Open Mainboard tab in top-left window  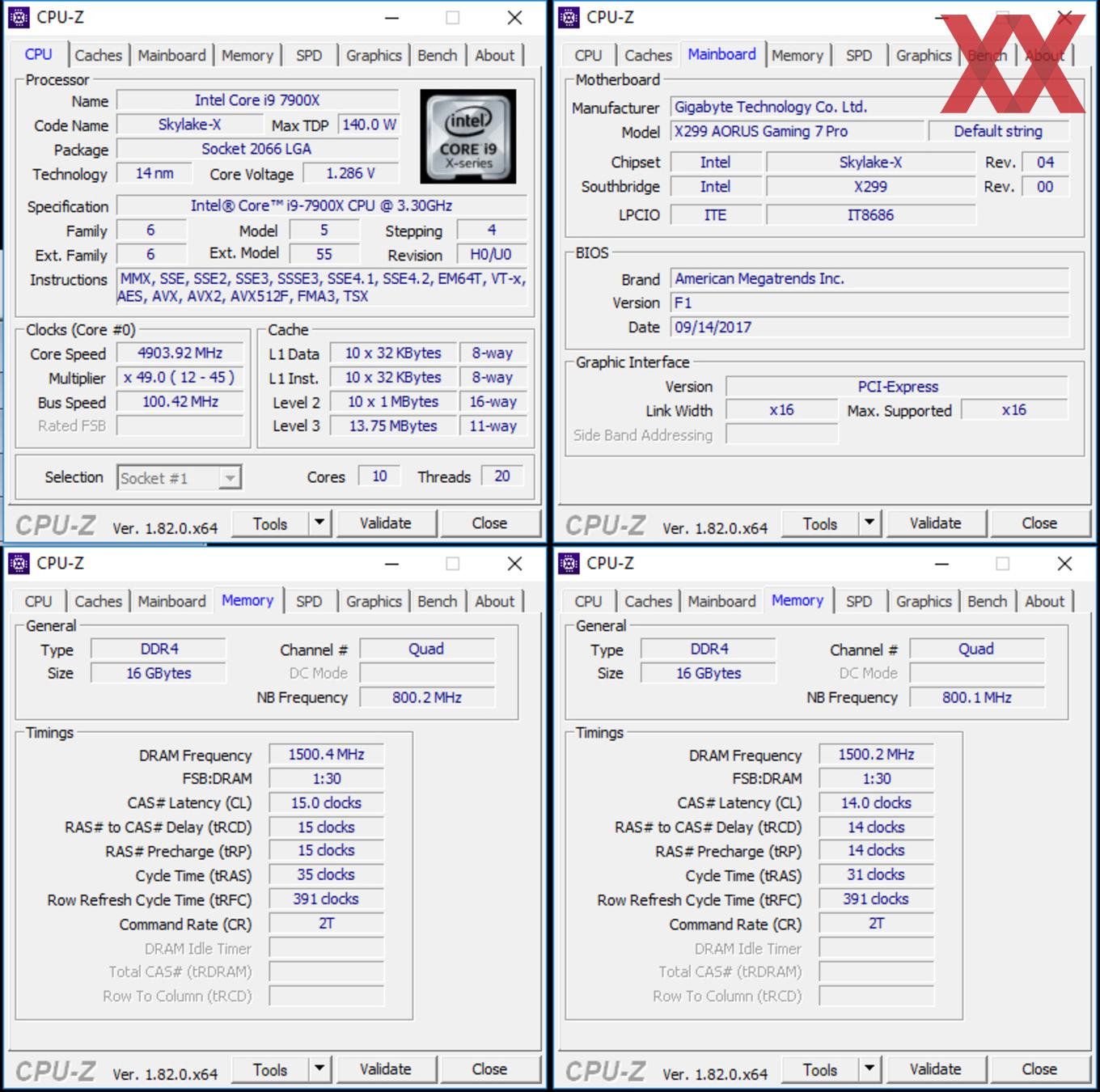(171, 55)
